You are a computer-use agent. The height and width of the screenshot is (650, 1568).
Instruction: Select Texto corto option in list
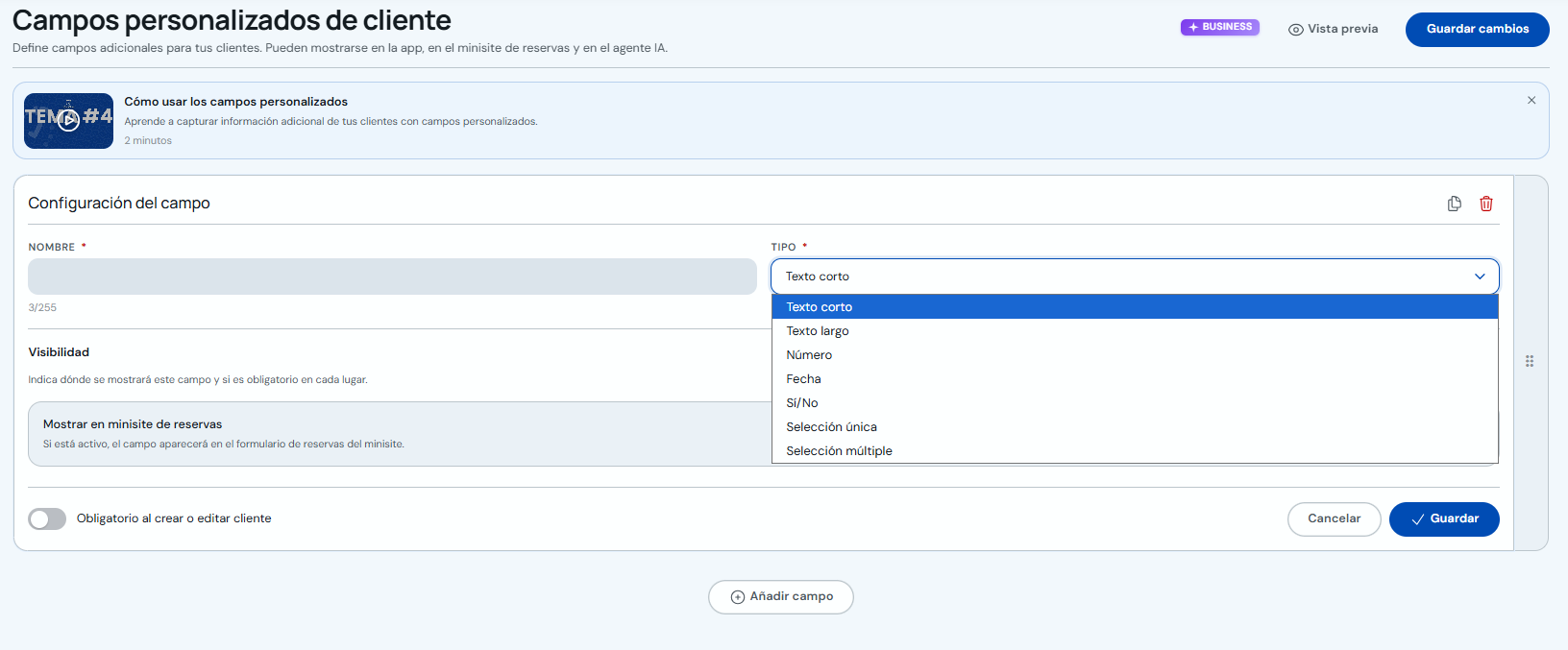coord(1135,307)
